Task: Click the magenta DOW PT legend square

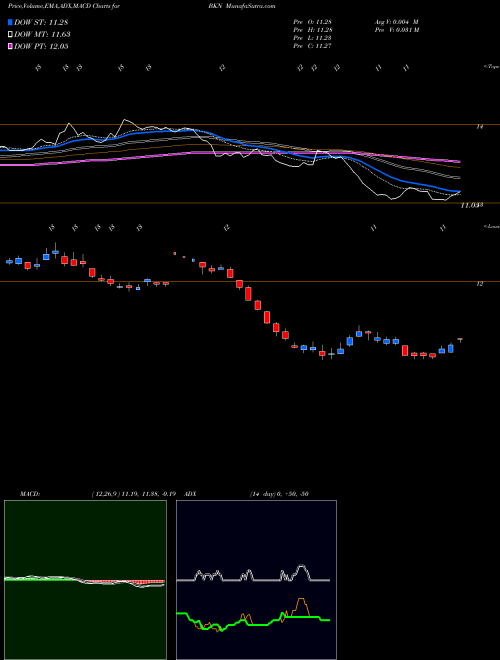Action: pos(10,46)
